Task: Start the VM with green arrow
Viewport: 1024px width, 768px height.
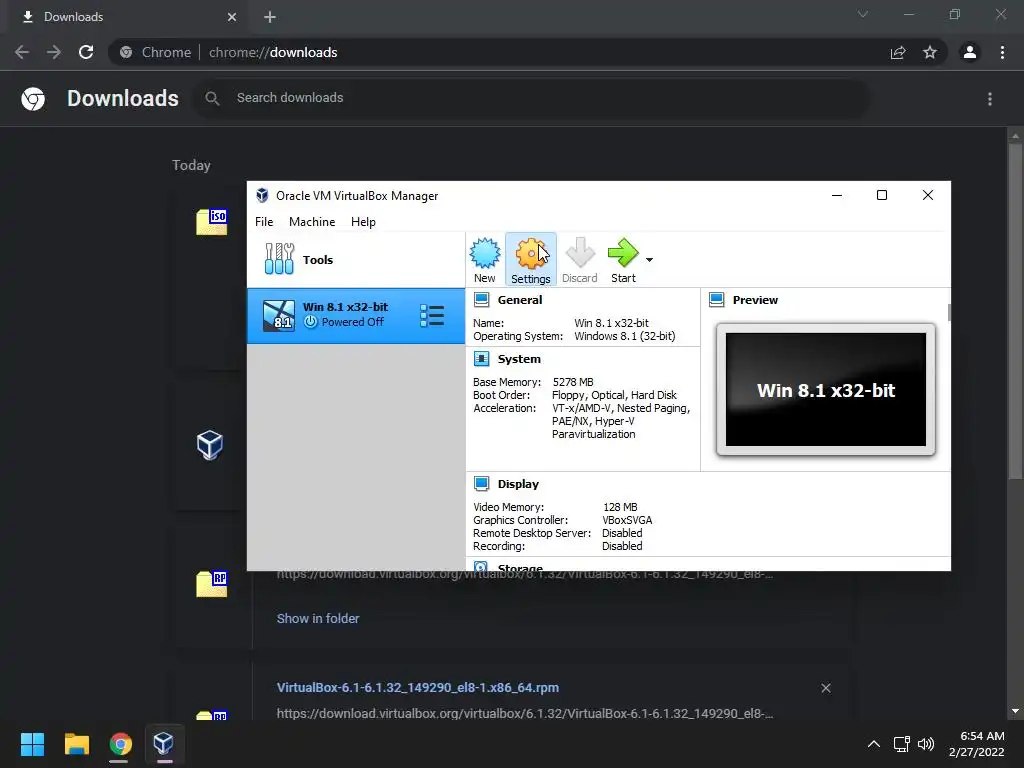Action: (x=623, y=259)
